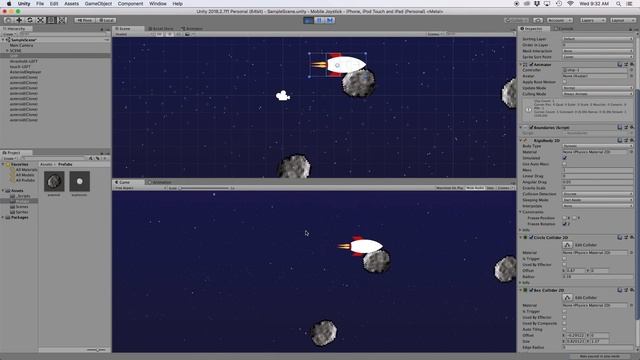The image size is (640, 360).
Task: Open the Account dropdown
Action: pos(559,20)
